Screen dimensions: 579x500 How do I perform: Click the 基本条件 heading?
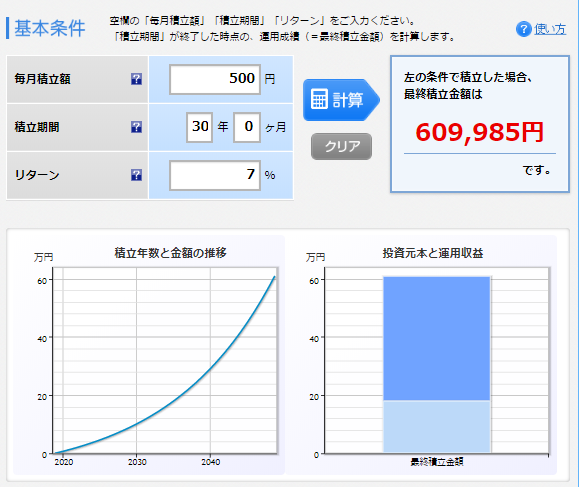(x=49, y=28)
